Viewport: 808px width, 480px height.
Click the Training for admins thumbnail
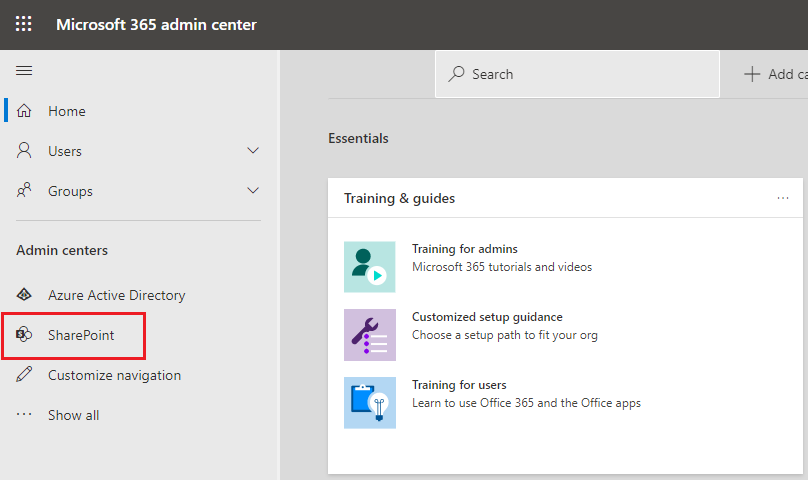tap(369, 267)
